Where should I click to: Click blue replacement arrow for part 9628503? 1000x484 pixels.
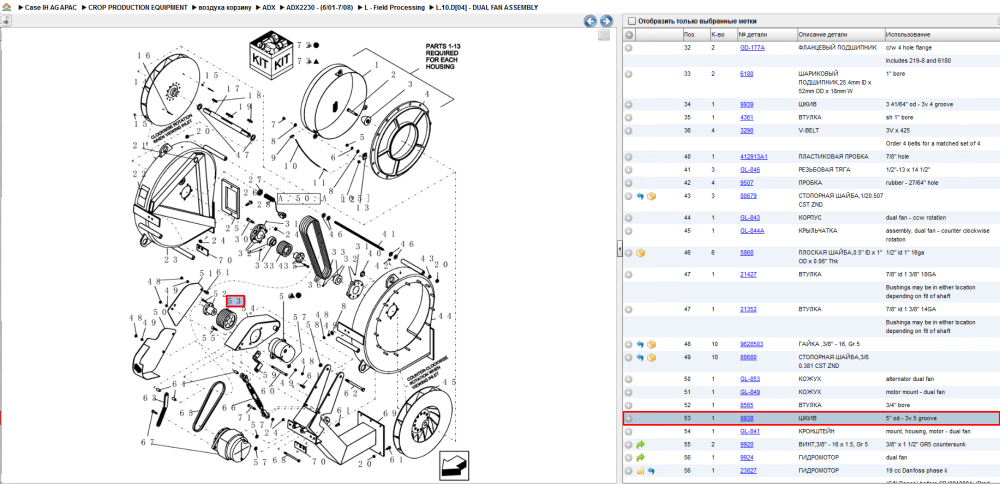[x=640, y=344]
